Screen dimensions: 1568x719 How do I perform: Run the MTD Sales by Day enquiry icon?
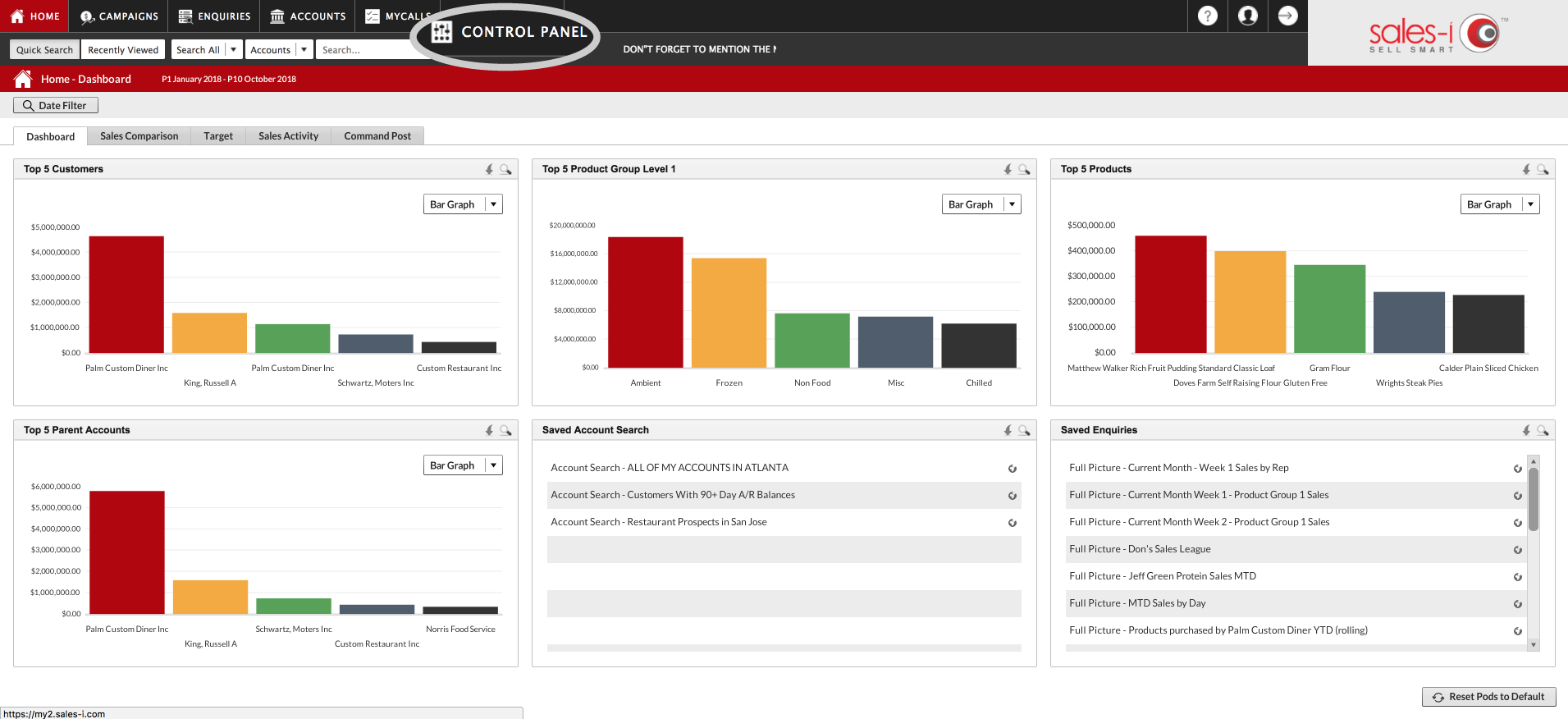coord(1518,604)
